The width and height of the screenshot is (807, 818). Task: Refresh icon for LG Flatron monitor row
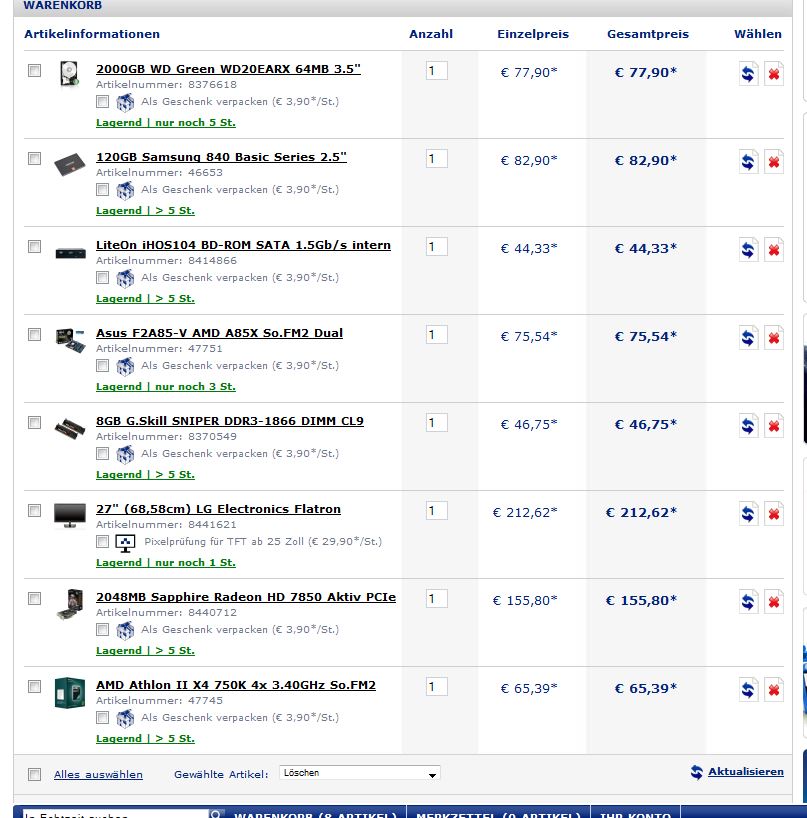click(x=748, y=514)
